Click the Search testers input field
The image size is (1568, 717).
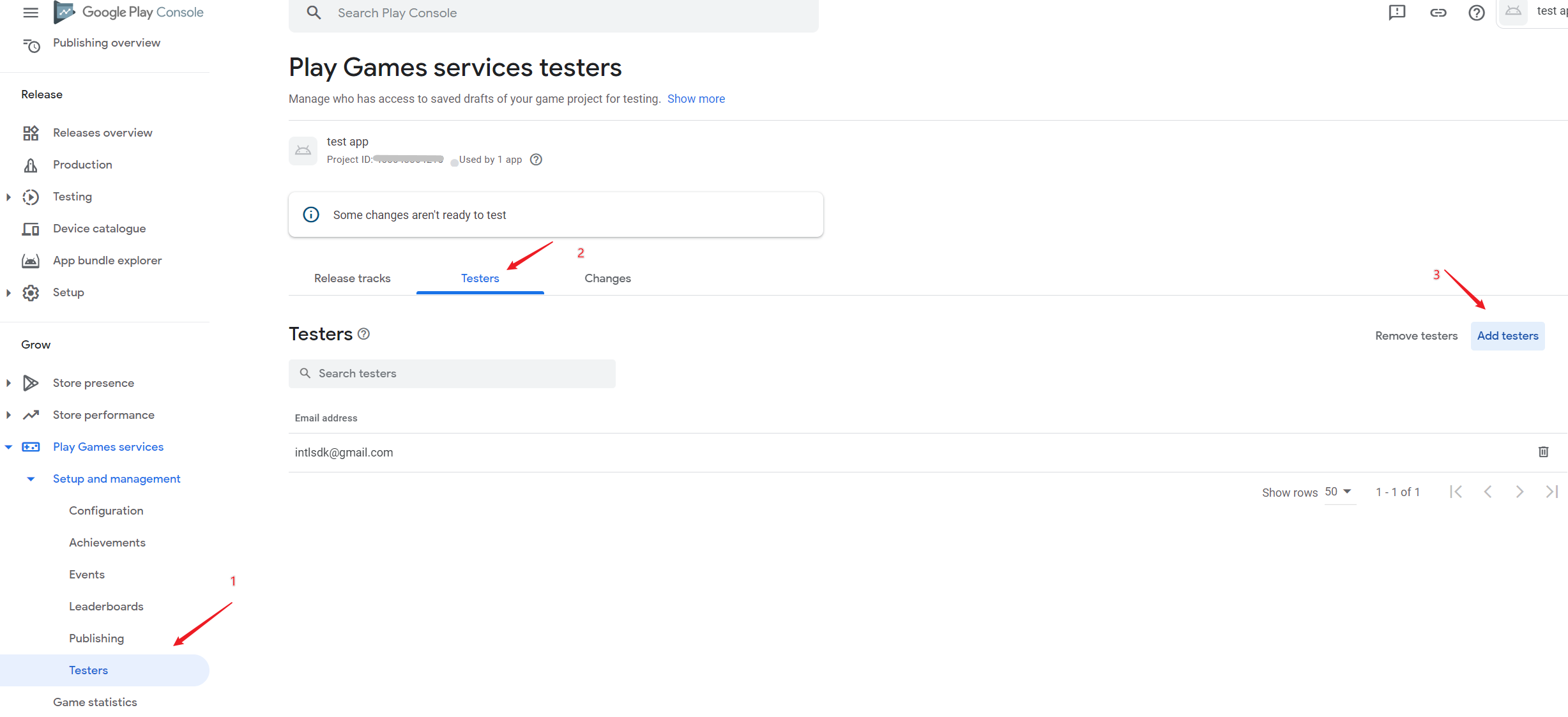pyautogui.click(x=452, y=373)
